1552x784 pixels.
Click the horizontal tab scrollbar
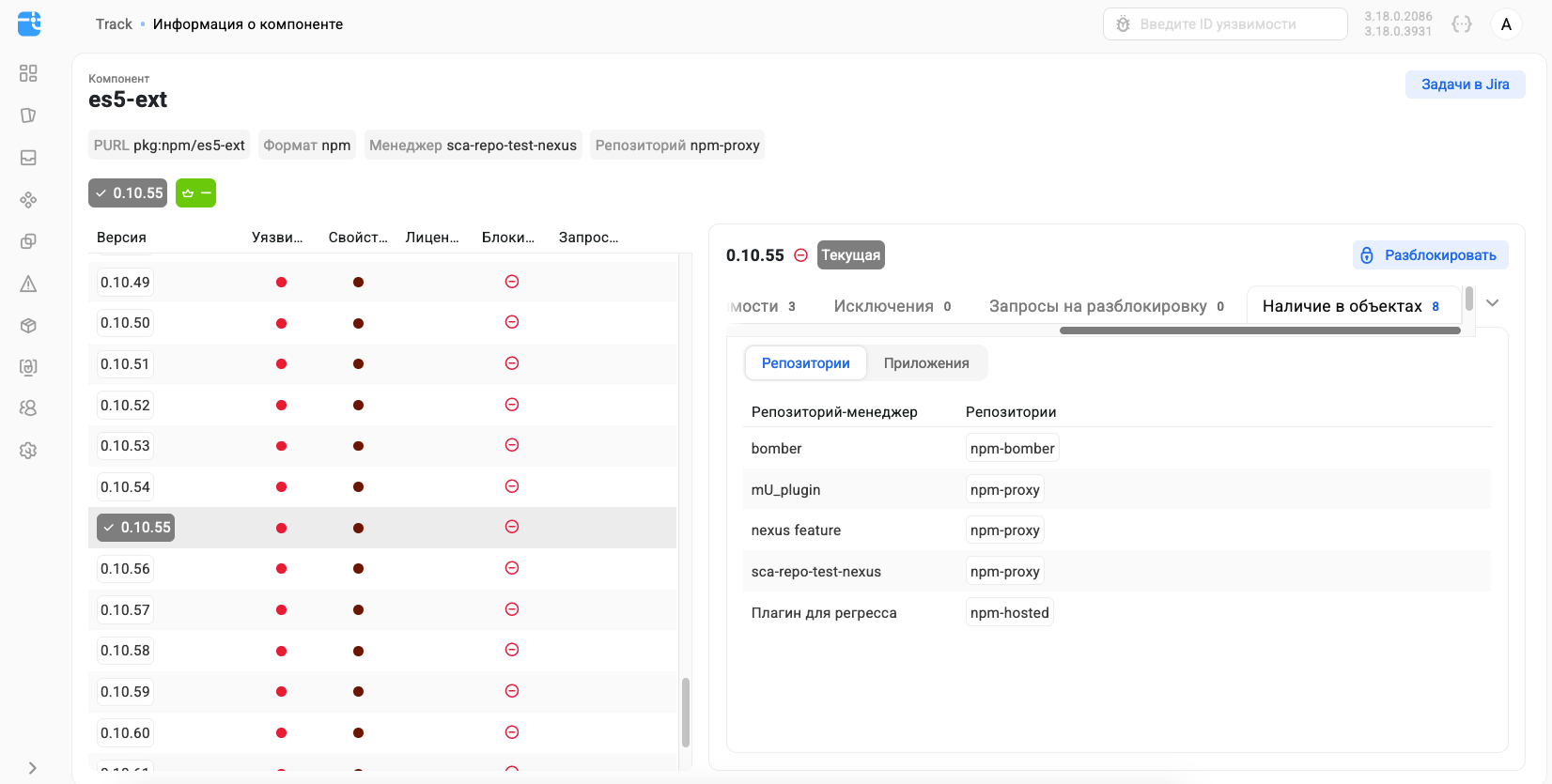[1260, 331]
